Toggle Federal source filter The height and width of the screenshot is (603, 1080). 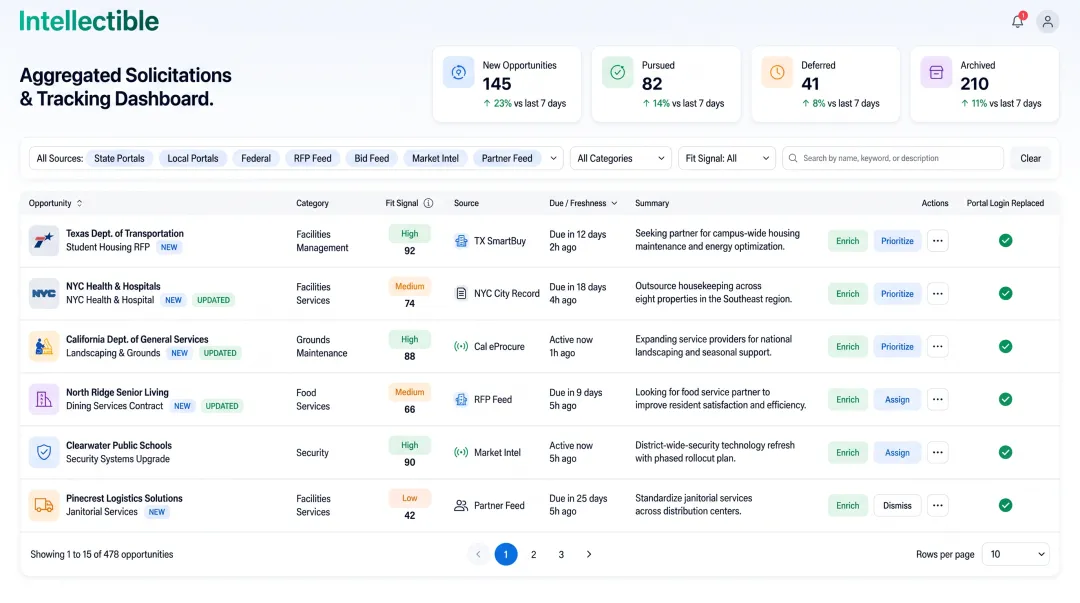pos(256,159)
